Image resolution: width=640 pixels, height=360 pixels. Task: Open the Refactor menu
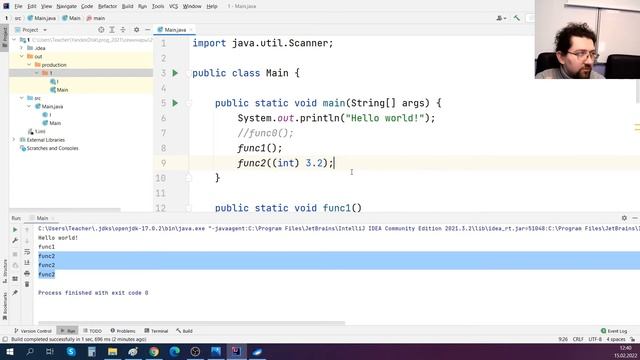[107, 6]
